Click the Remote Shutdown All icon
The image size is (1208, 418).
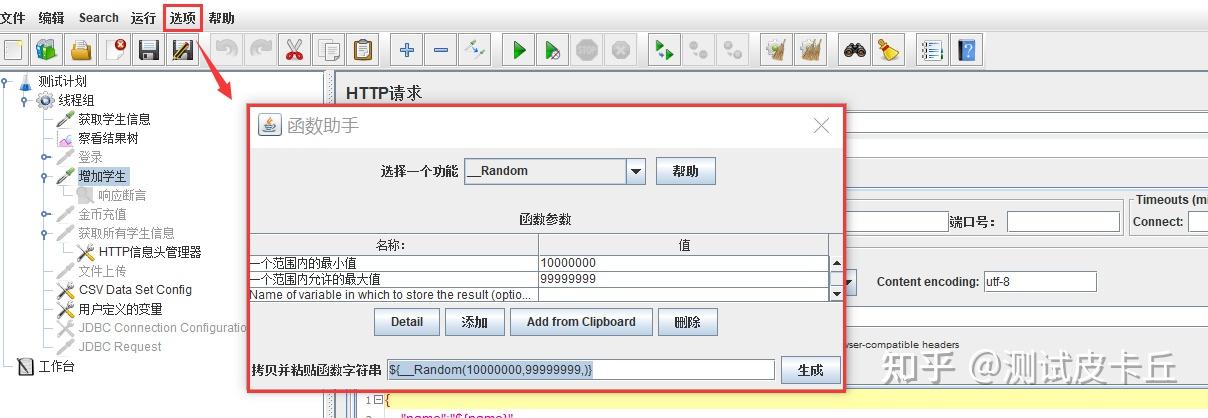pos(733,49)
